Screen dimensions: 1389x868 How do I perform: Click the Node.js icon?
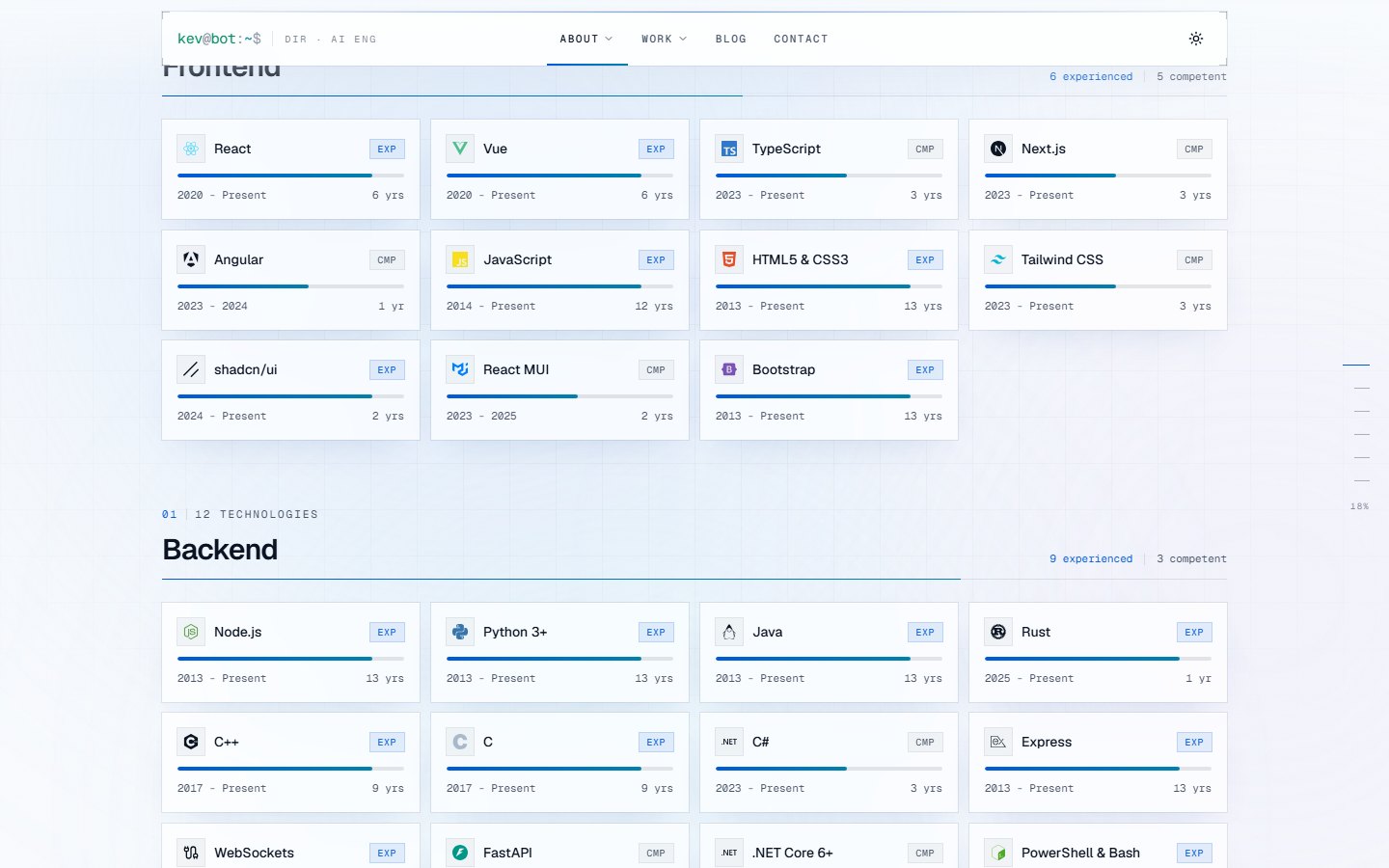click(191, 632)
